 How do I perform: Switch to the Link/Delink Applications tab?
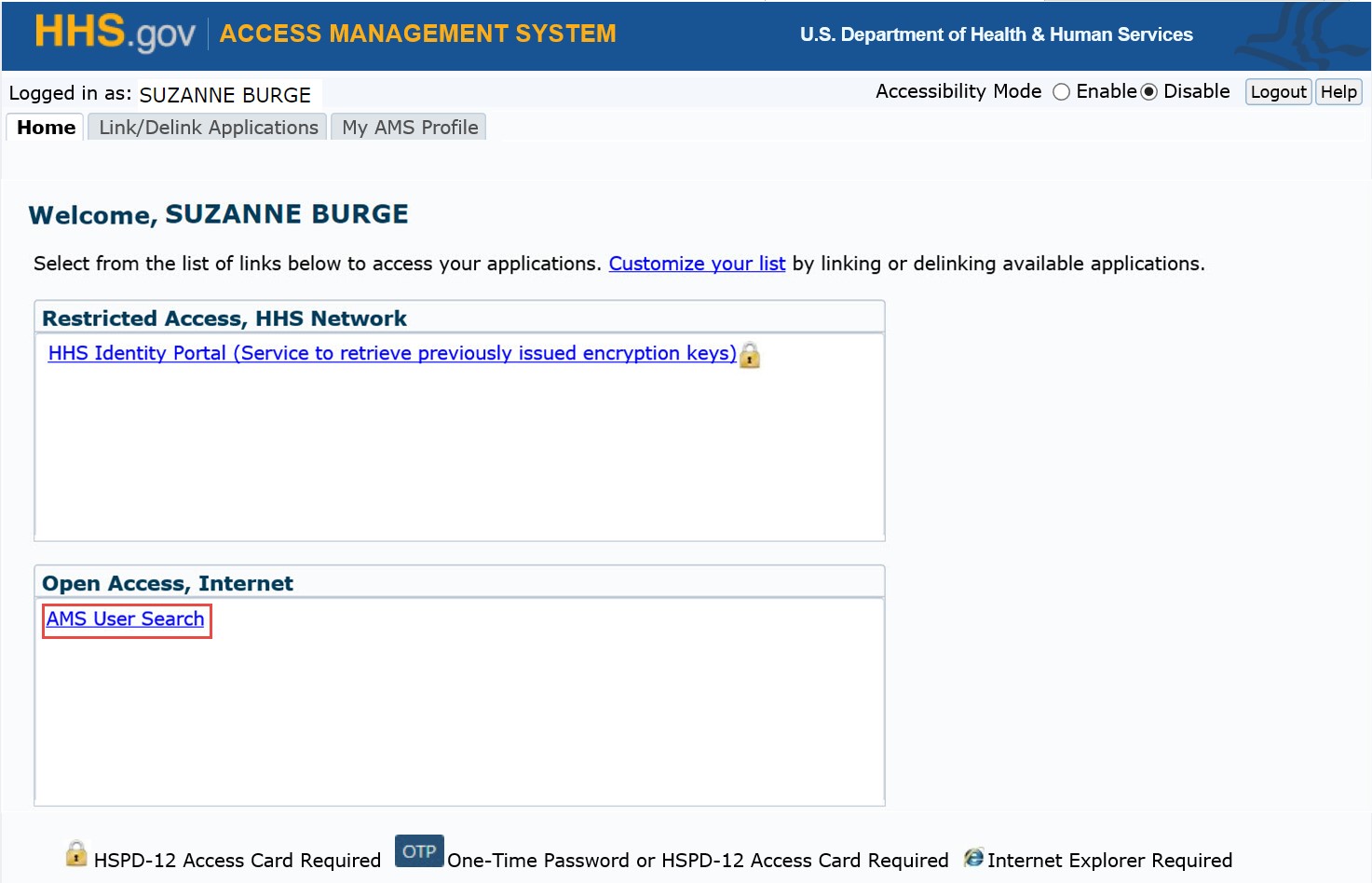[206, 127]
